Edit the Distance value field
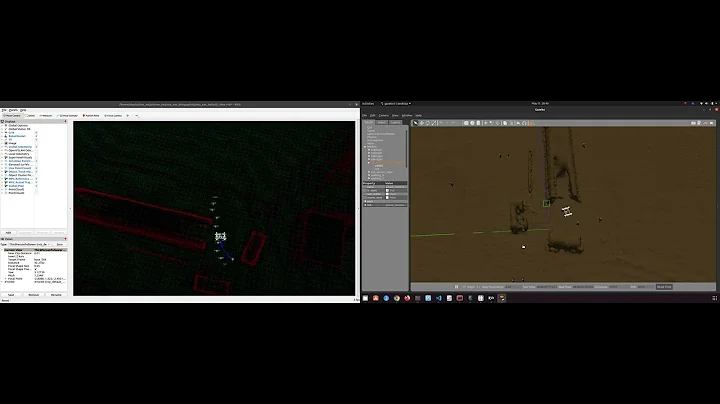This screenshot has width=720, height=404. (x=50, y=263)
